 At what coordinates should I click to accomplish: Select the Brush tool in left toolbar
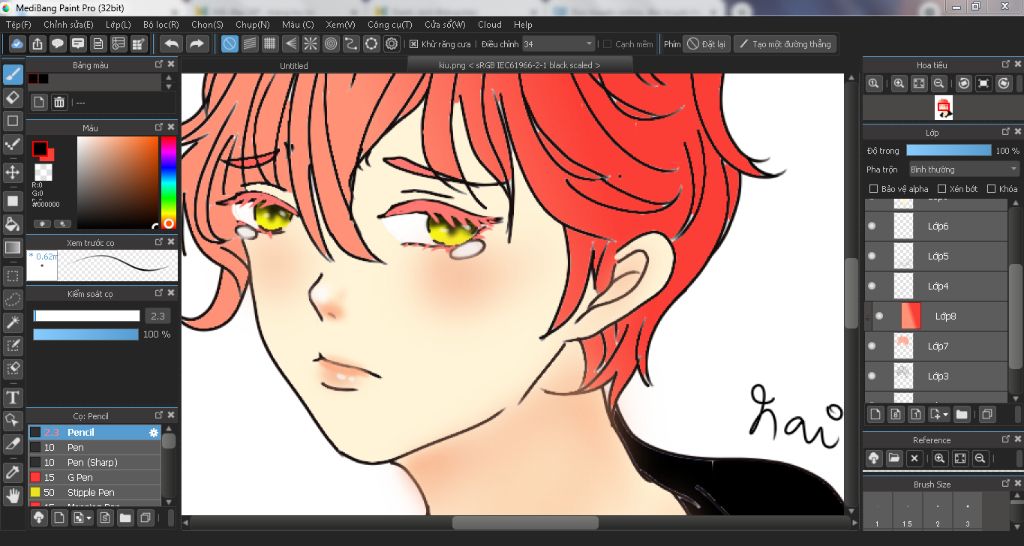(x=12, y=74)
